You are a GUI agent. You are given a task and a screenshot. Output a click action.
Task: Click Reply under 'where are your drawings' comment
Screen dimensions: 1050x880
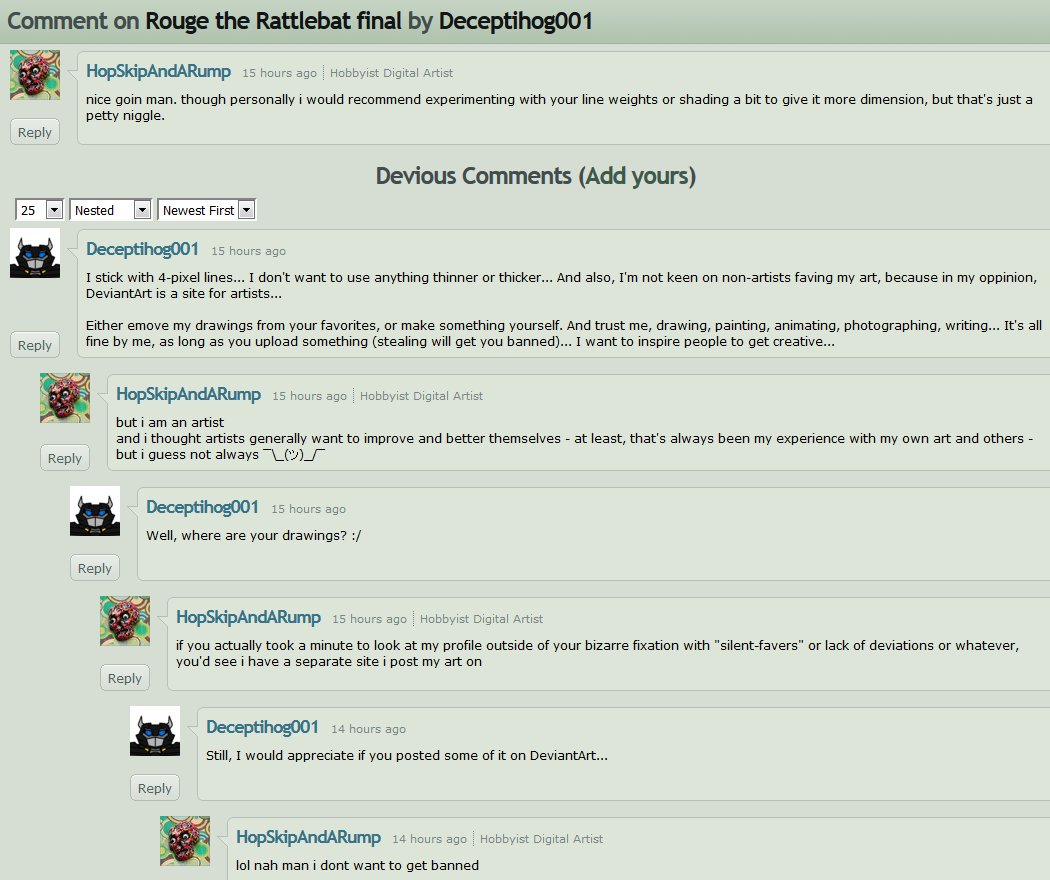(x=94, y=568)
